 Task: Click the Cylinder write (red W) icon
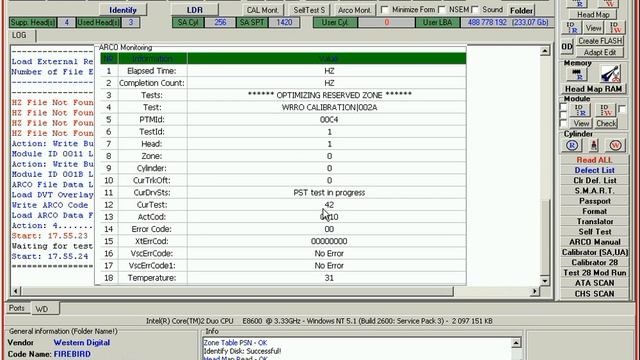[x=615, y=145]
